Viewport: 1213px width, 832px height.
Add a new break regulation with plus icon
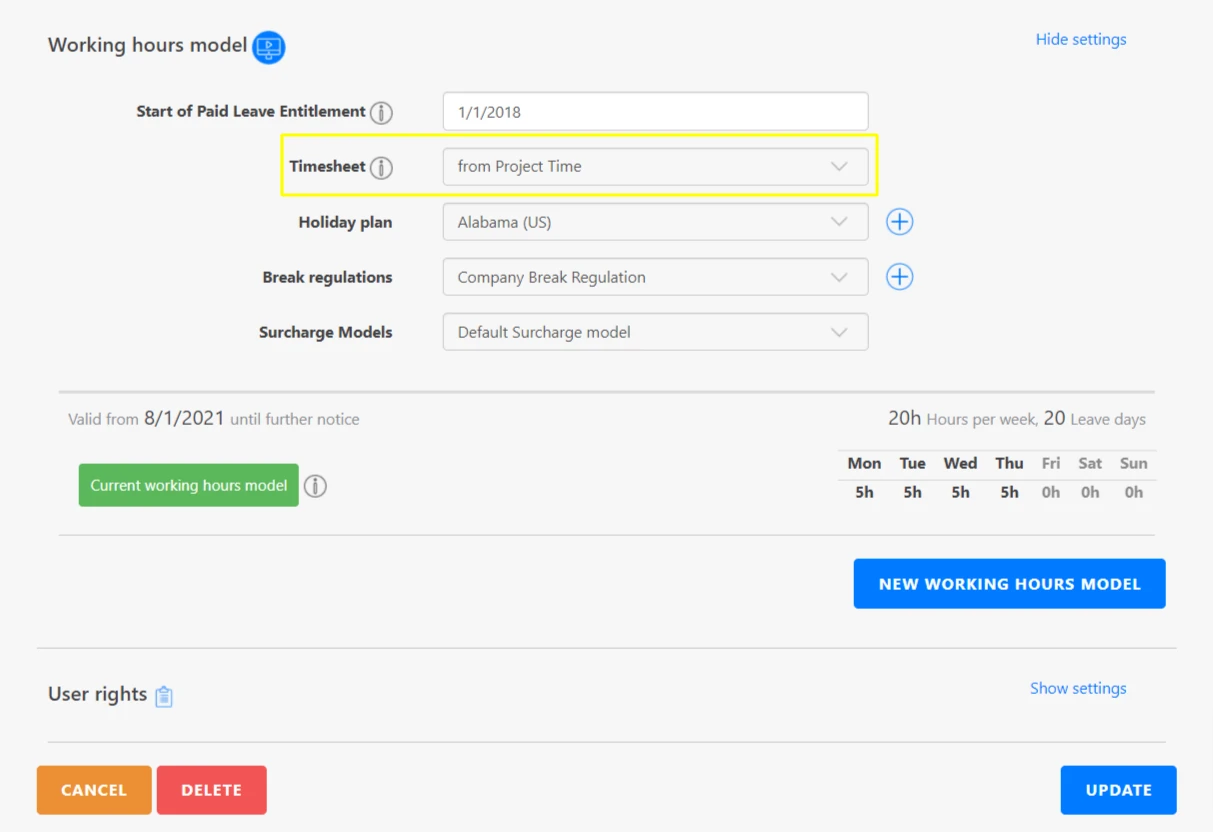coord(899,277)
